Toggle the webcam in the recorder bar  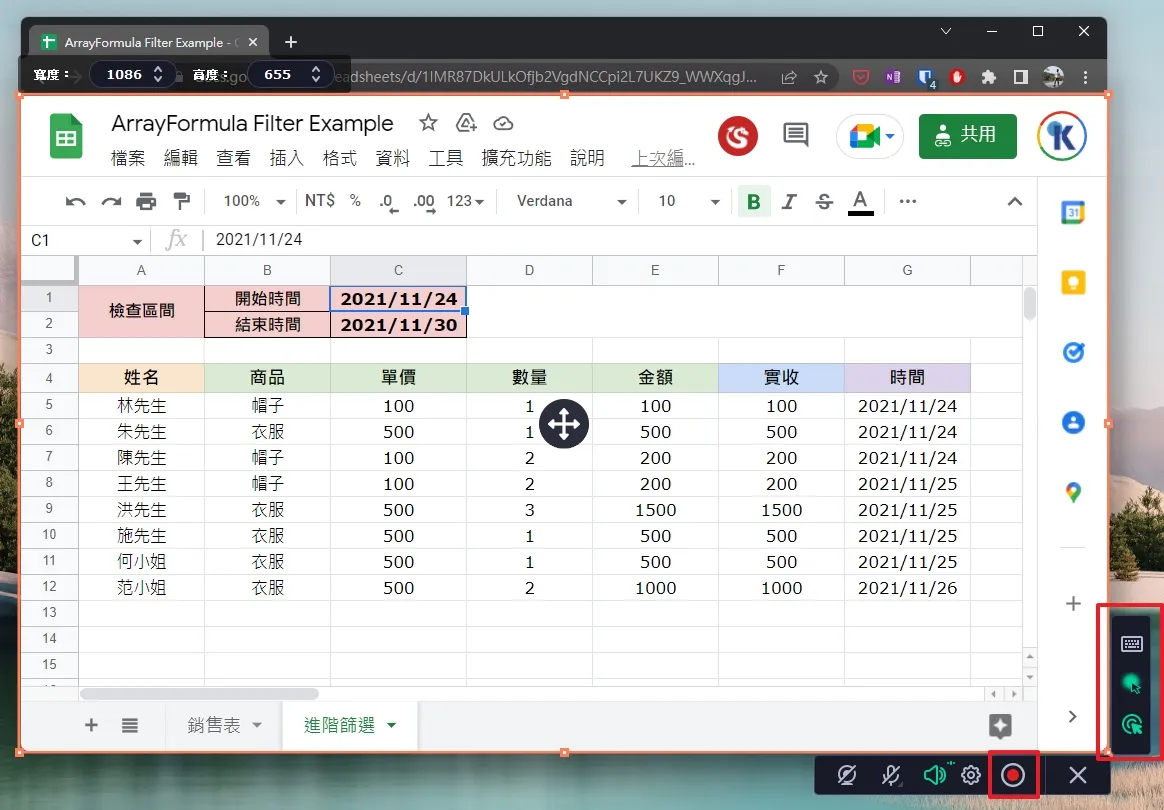pos(846,775)
